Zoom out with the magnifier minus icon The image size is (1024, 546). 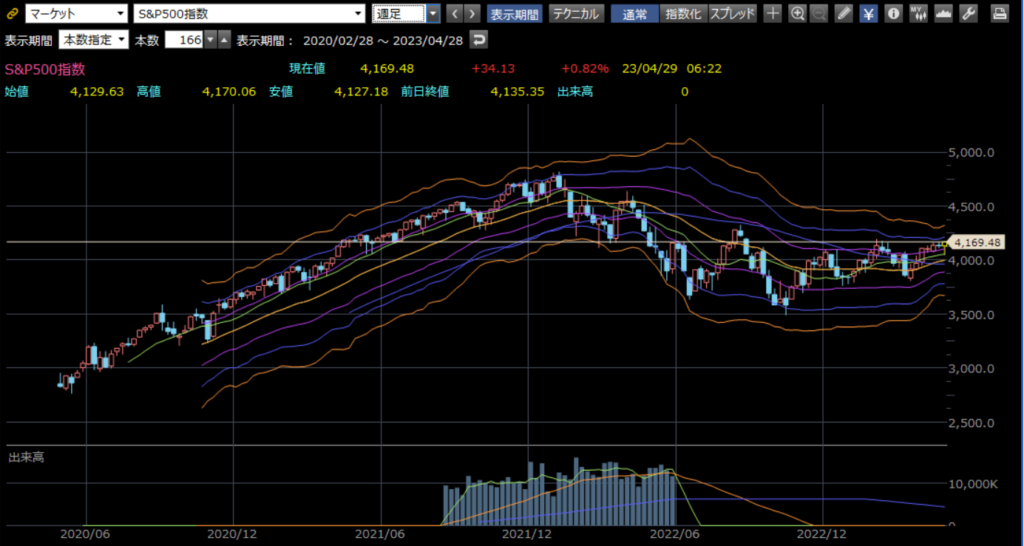pos(820,14)
